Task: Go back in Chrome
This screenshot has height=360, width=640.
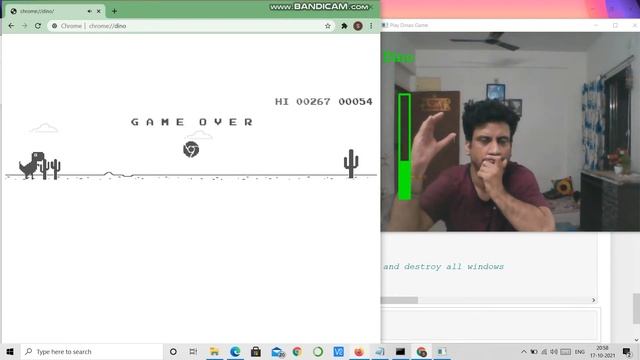Action: point(11,26)
